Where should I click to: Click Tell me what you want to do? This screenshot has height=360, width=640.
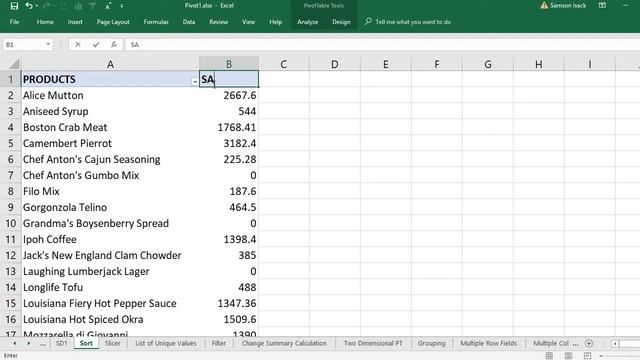click(413, 22)
